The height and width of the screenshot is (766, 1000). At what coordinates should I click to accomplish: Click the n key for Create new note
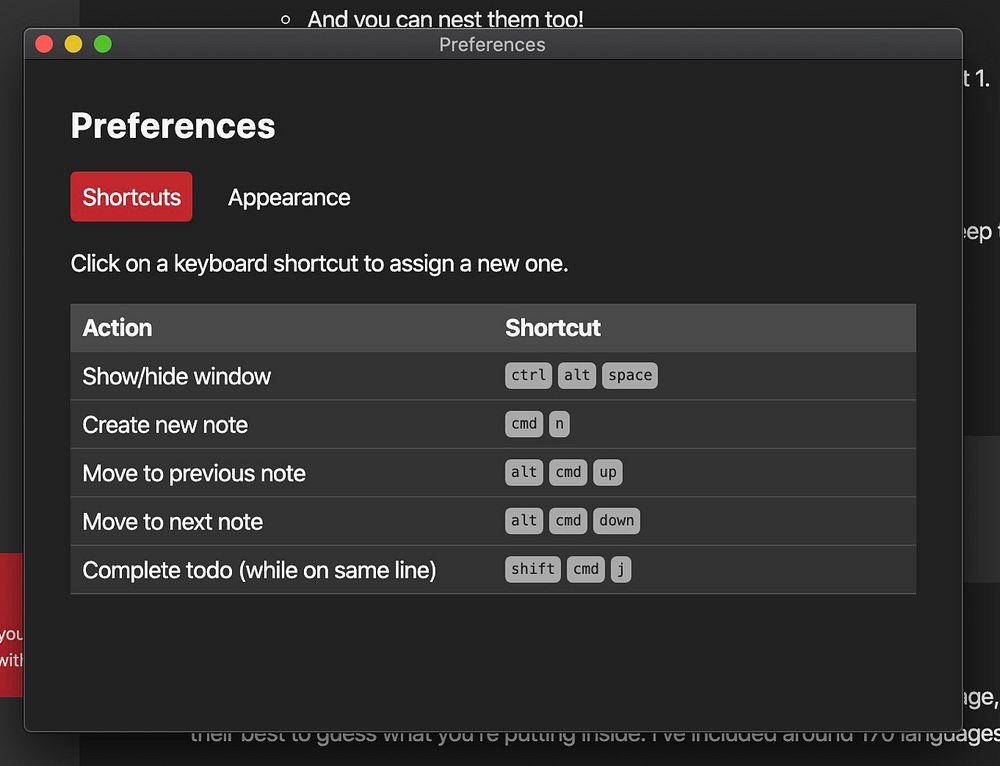pyautogui.click(x=559, y=424)
